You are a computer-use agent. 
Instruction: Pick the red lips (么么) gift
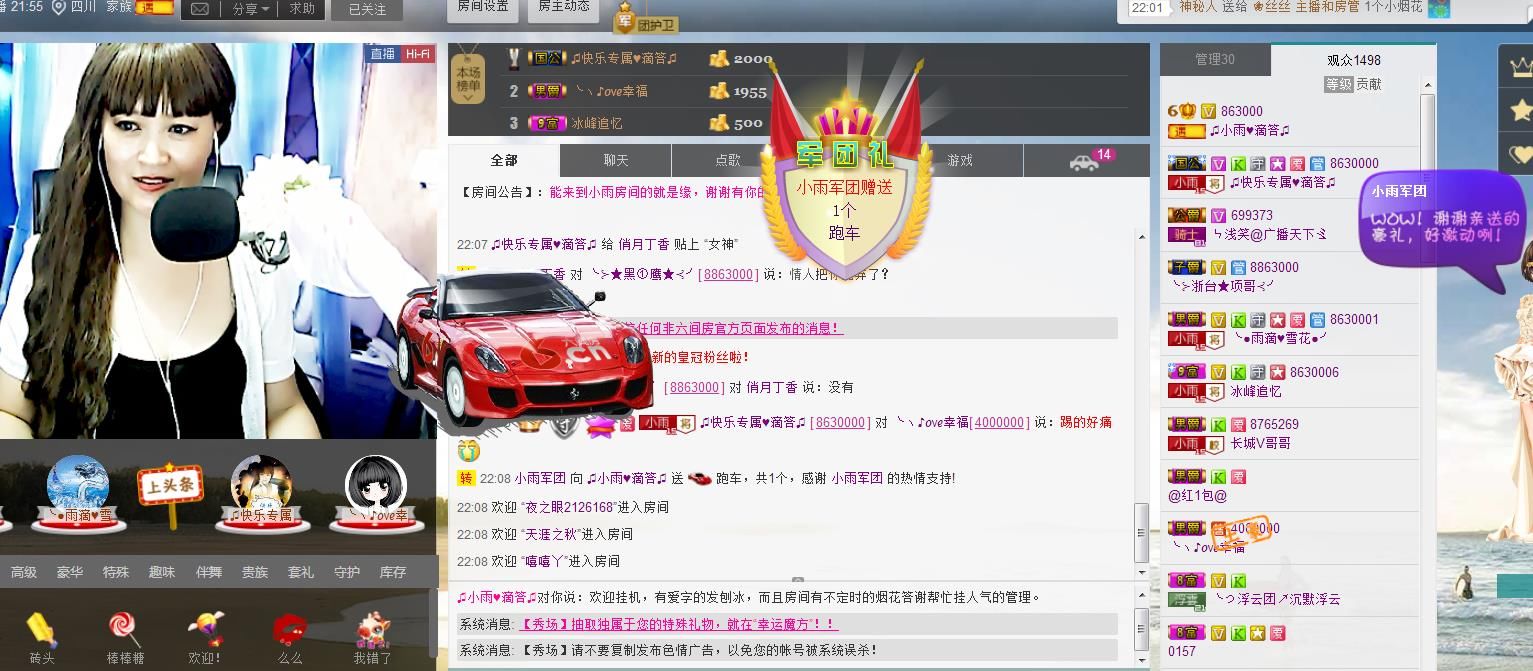point(289,631)
